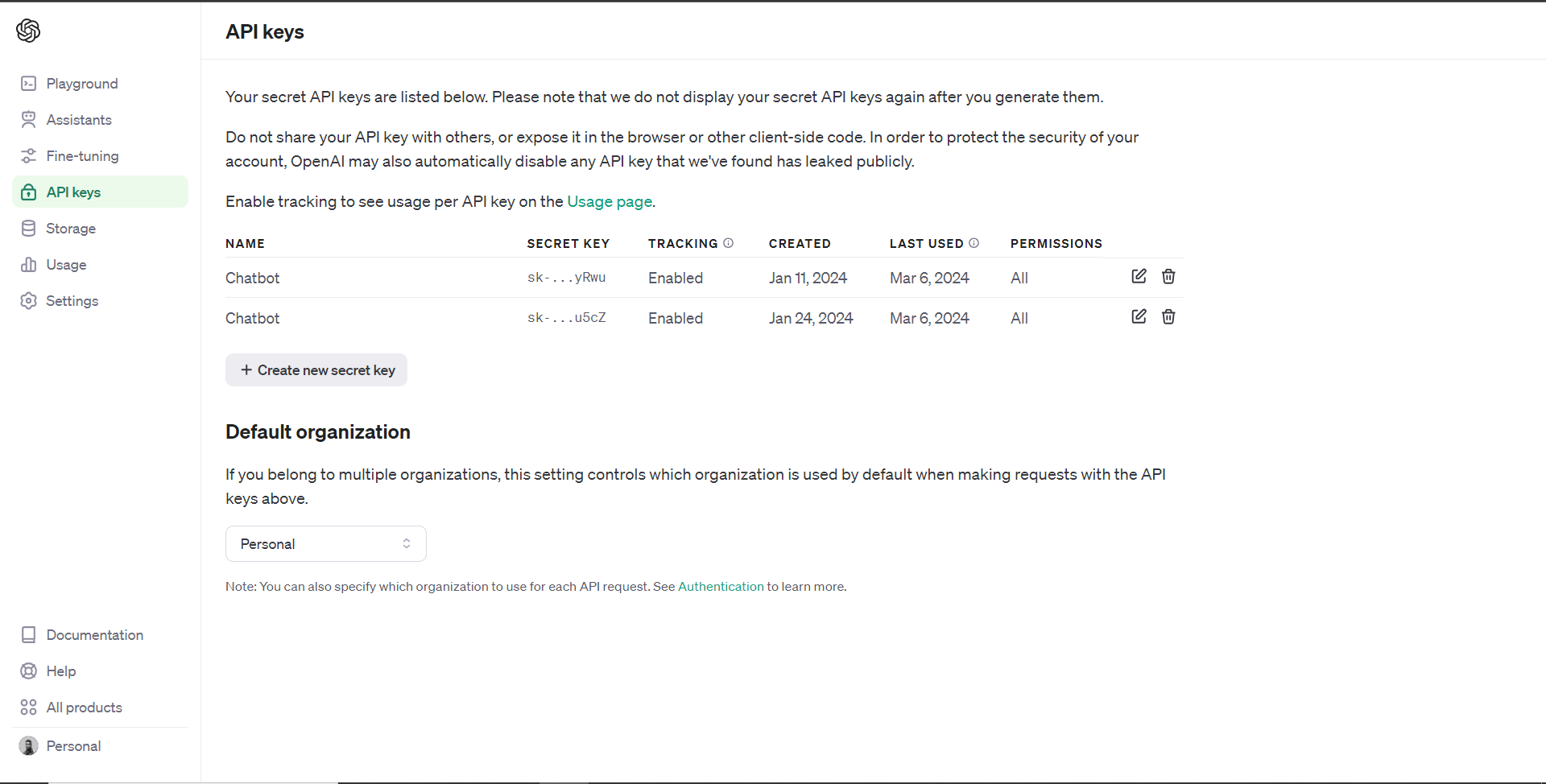1546x784 pixels.
Task: Edit the sk-...u5cZ Chatbot key
Action: [1139, 316]
